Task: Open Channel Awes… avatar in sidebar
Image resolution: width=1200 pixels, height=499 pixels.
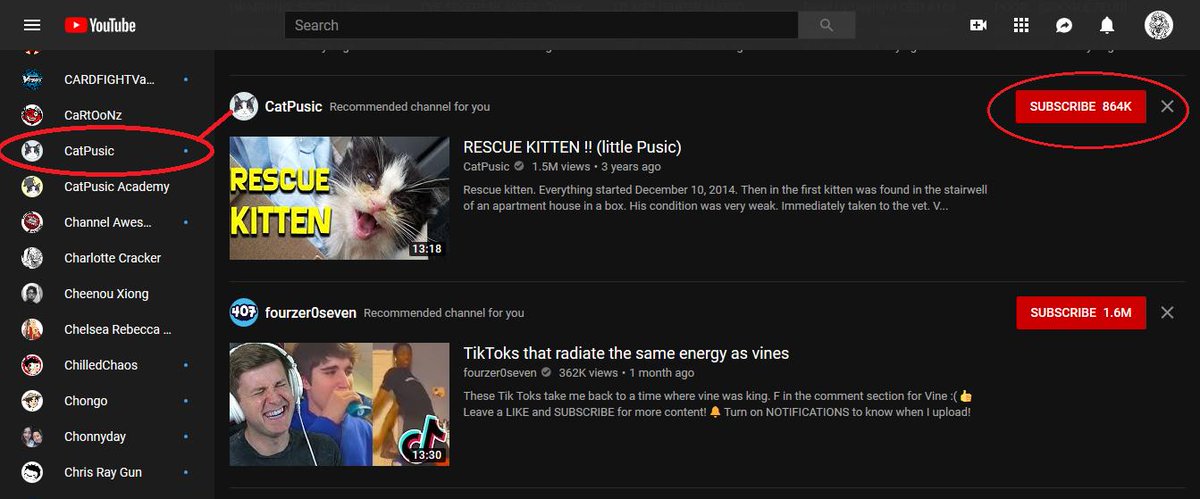Action: (x=32, y=222)
